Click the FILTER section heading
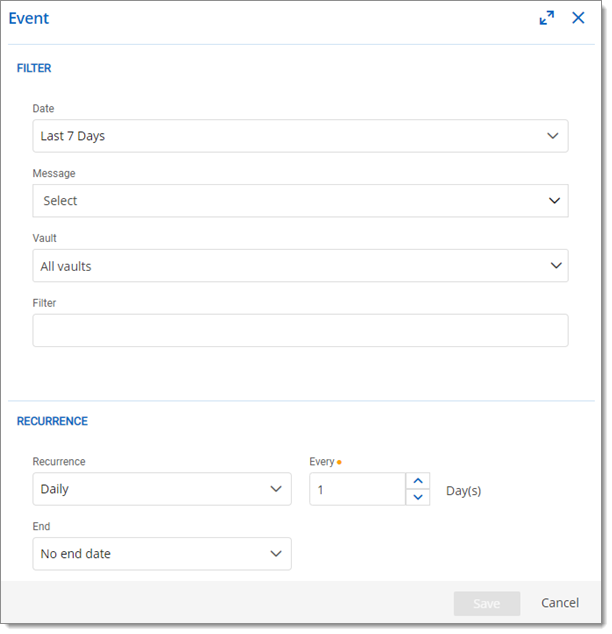This screenshot has width=612, height=634. [x=34, y=68]
